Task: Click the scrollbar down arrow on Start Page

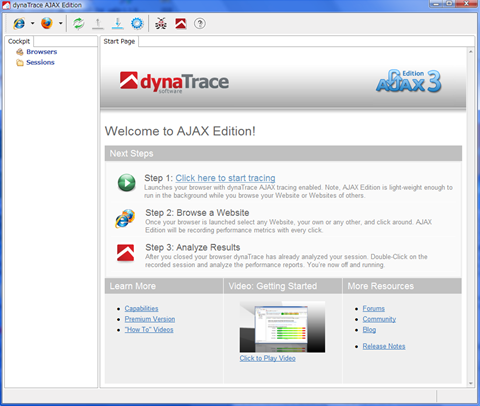Action: click(x=471, y=383)
